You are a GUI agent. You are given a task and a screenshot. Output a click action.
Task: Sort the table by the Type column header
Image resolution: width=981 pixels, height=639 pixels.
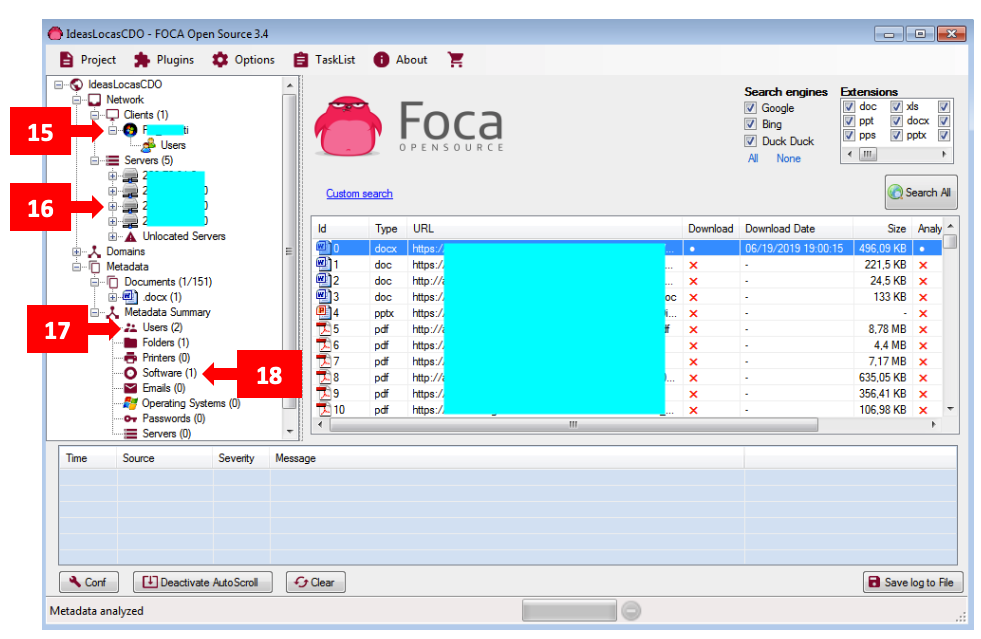(x=388, y=228)
